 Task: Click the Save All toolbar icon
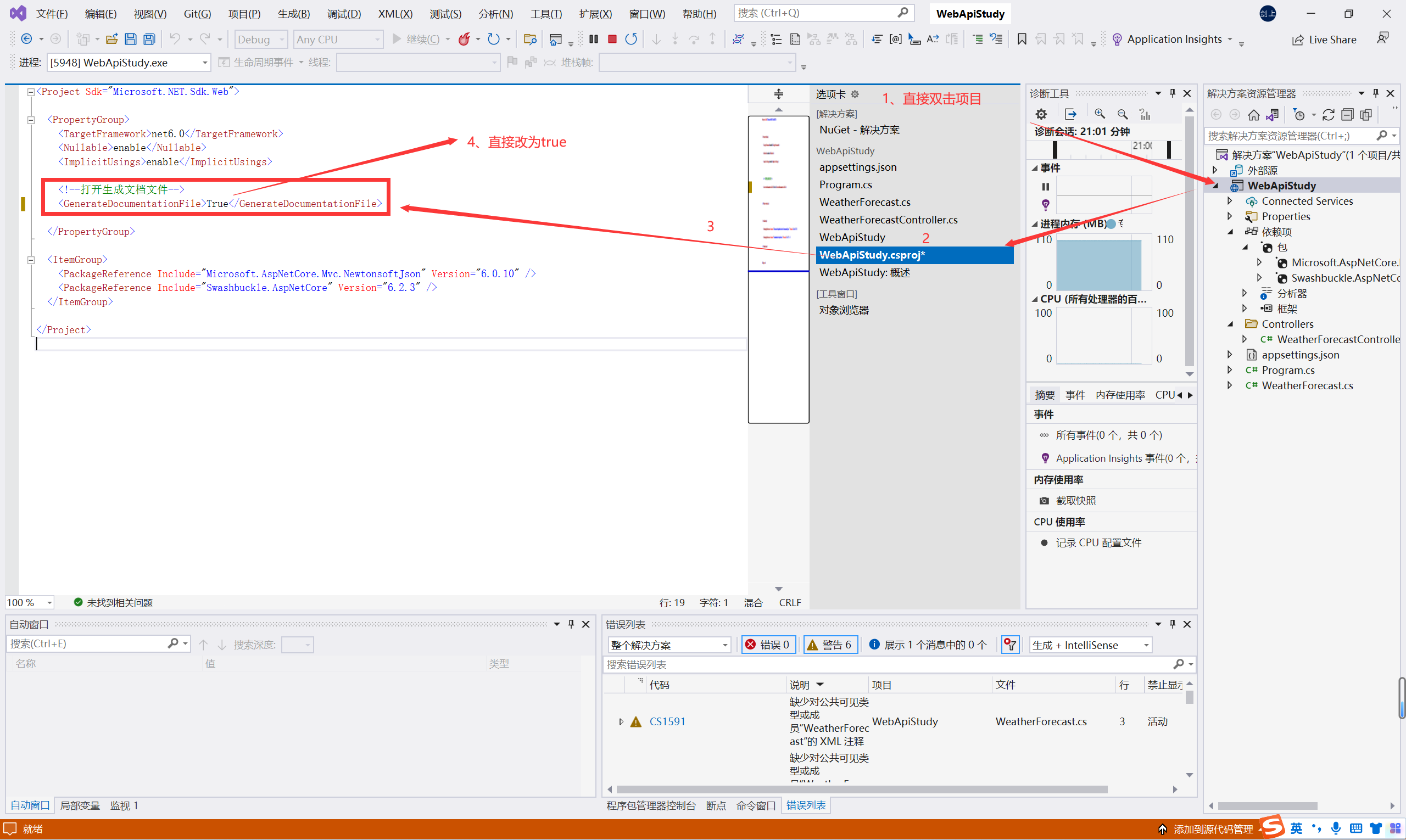[149, 39]
